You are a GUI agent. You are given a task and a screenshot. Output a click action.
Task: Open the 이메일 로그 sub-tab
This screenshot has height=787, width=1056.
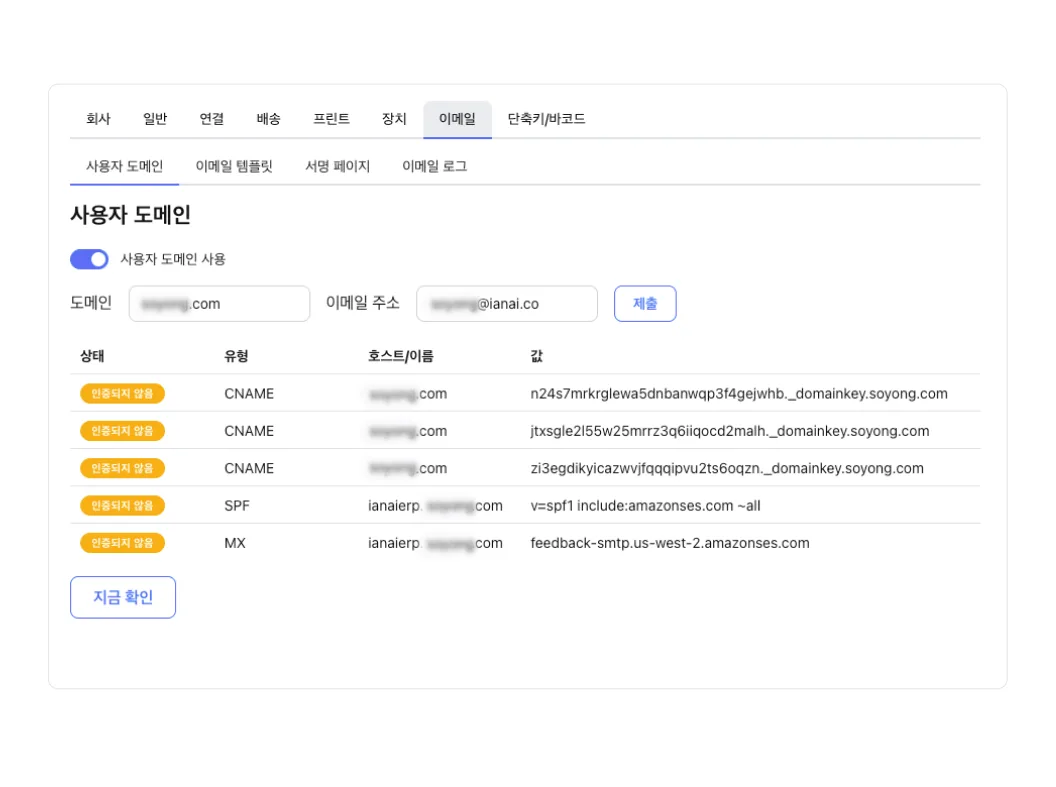pyautogui.click(x=433, y=166)
